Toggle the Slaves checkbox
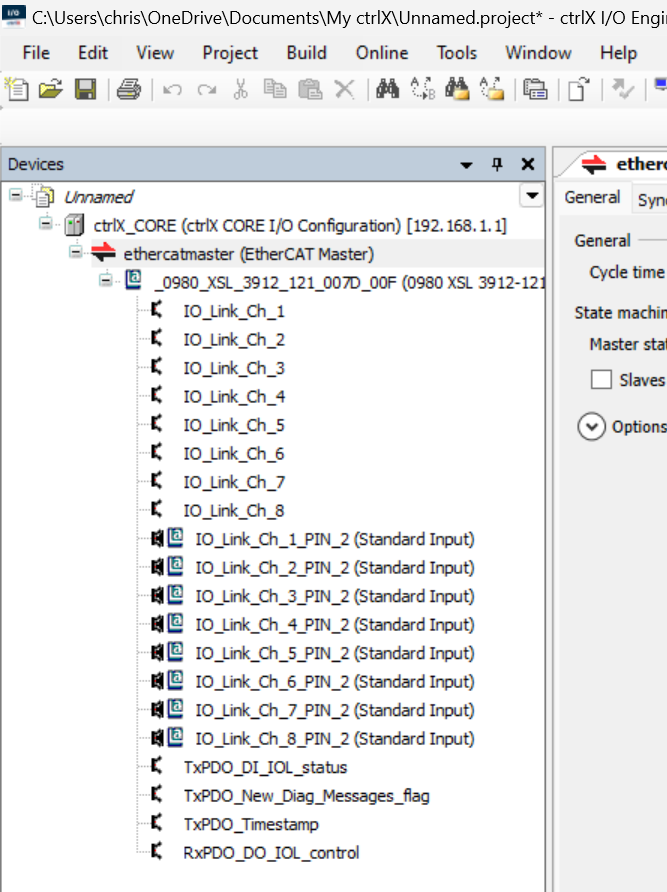667x892 pixels. pos(601,379)
